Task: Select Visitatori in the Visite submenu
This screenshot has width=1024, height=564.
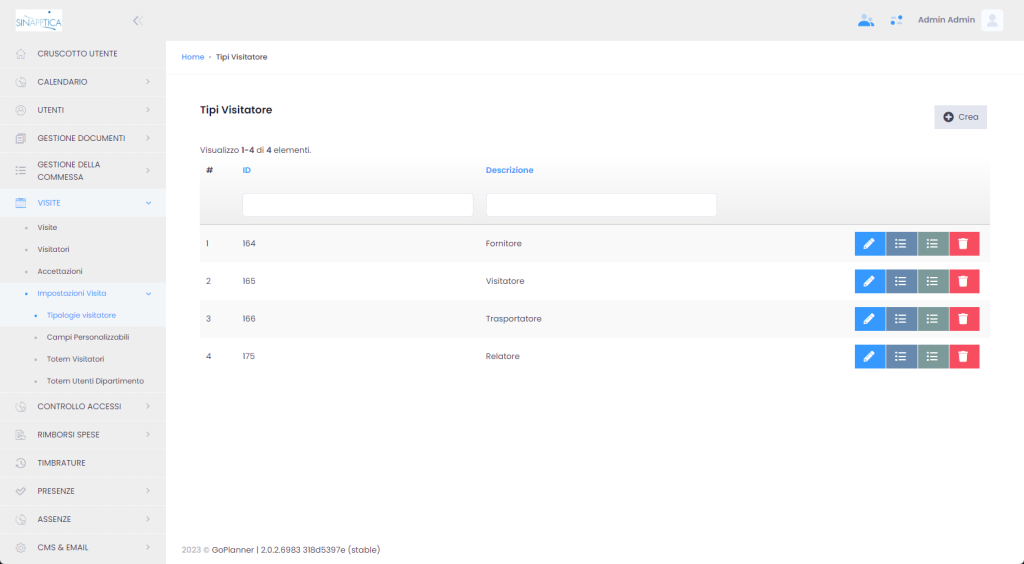Action: [x=53, y=249]
